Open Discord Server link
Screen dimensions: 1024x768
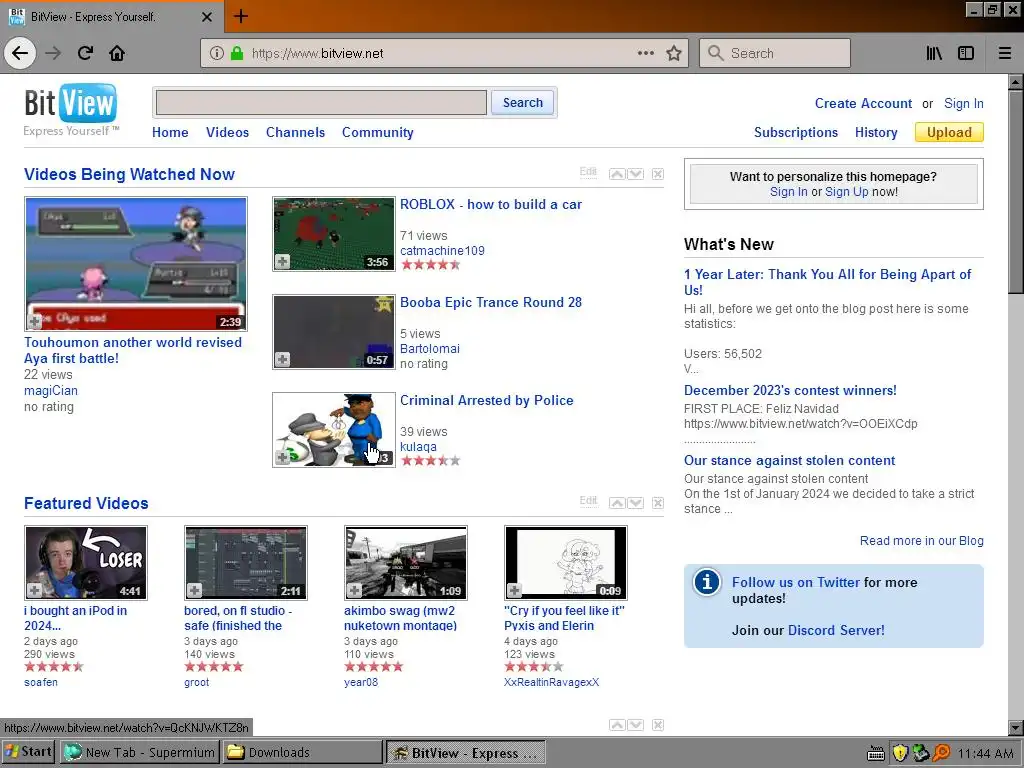tap(836, 630)
